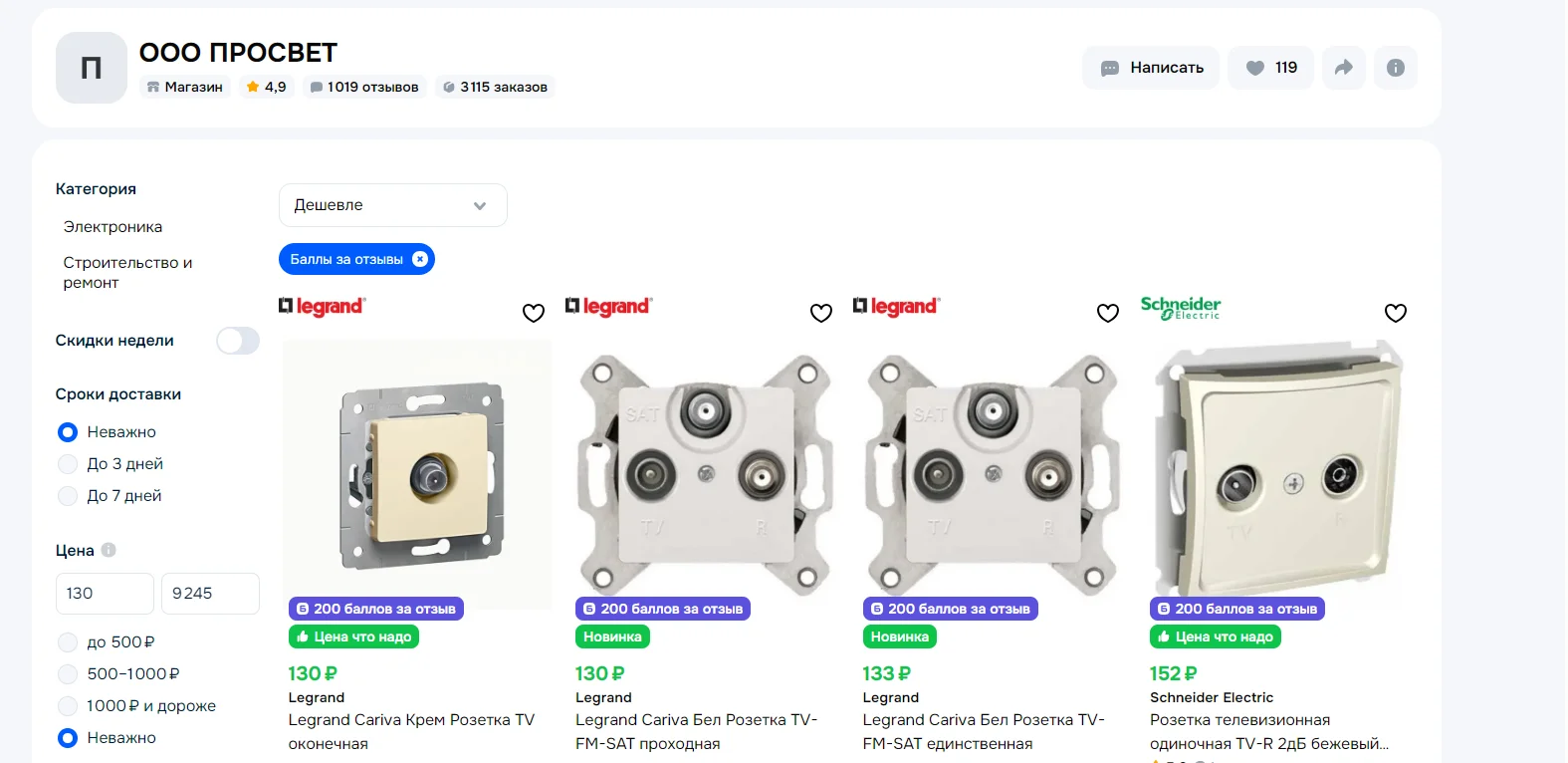Click the 152 ₽ price
The height and width of the screenshot is (763, 1568).
(1174, 673)
